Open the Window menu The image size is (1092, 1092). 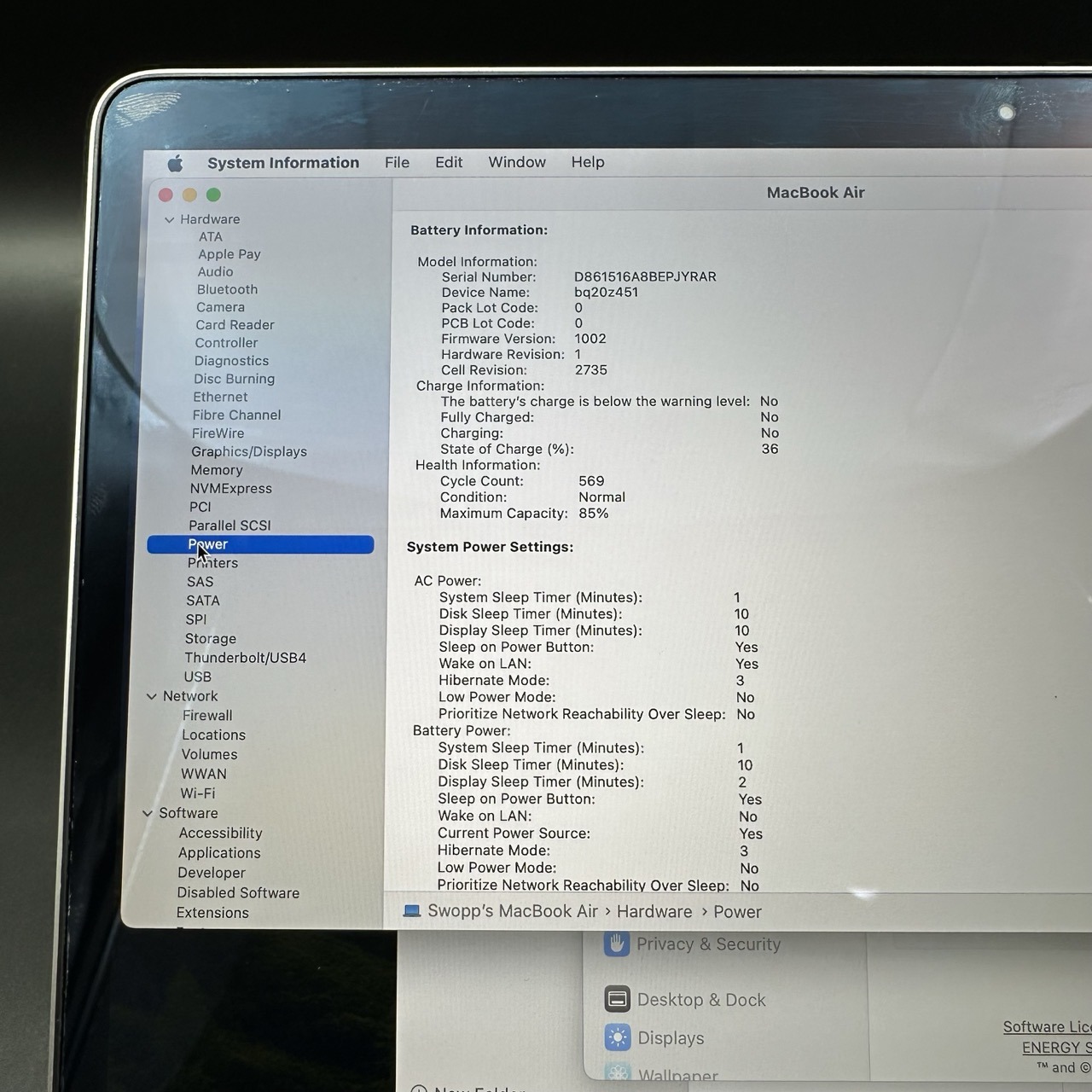pos(516,162)
